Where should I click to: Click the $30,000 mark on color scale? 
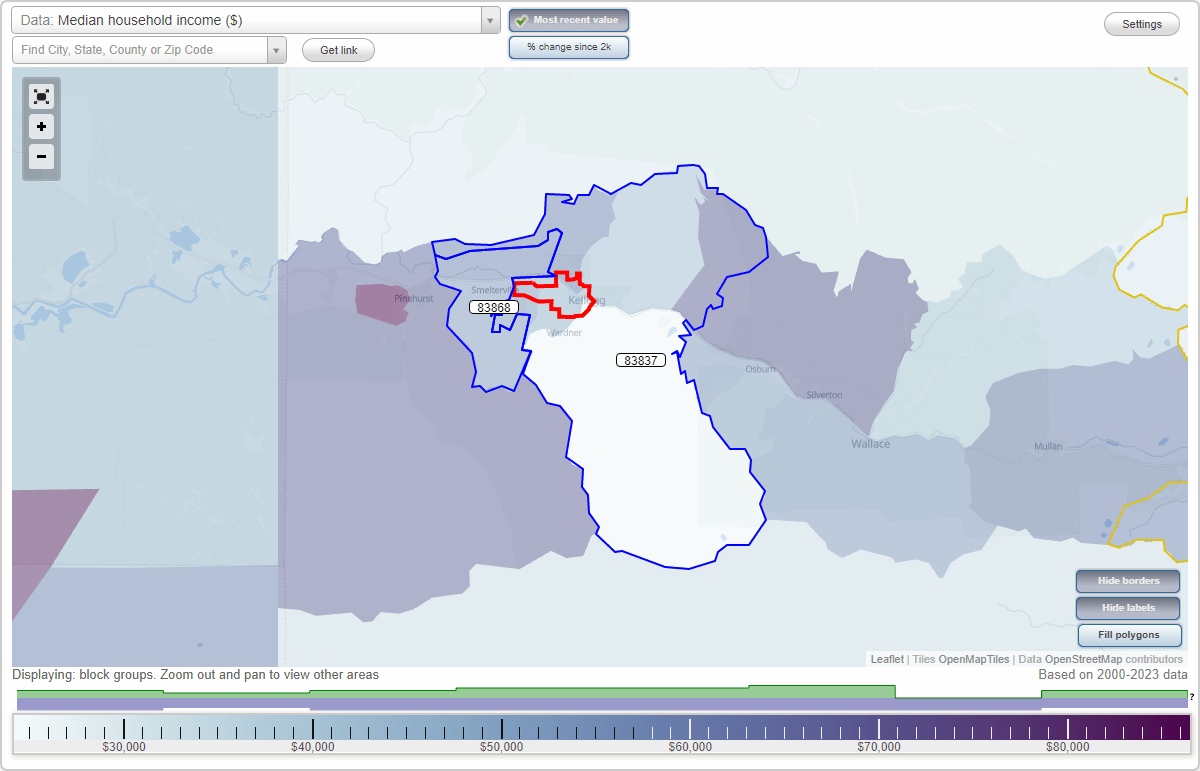click(124, 746)
